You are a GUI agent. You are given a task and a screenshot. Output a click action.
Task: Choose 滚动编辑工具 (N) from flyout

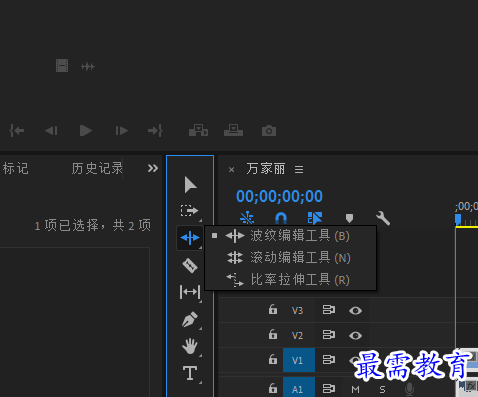pos(290,258)
